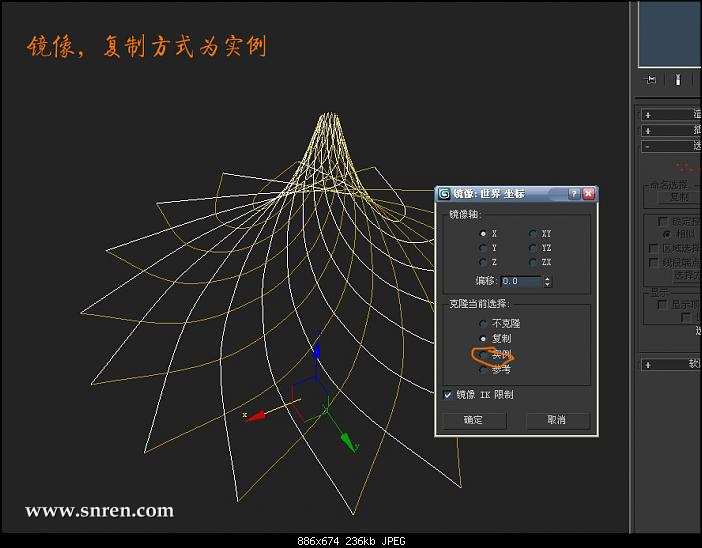Choose 复制 (copy) clone option
The width and height of the screenshot is (702, 548).
coord(483,338)
